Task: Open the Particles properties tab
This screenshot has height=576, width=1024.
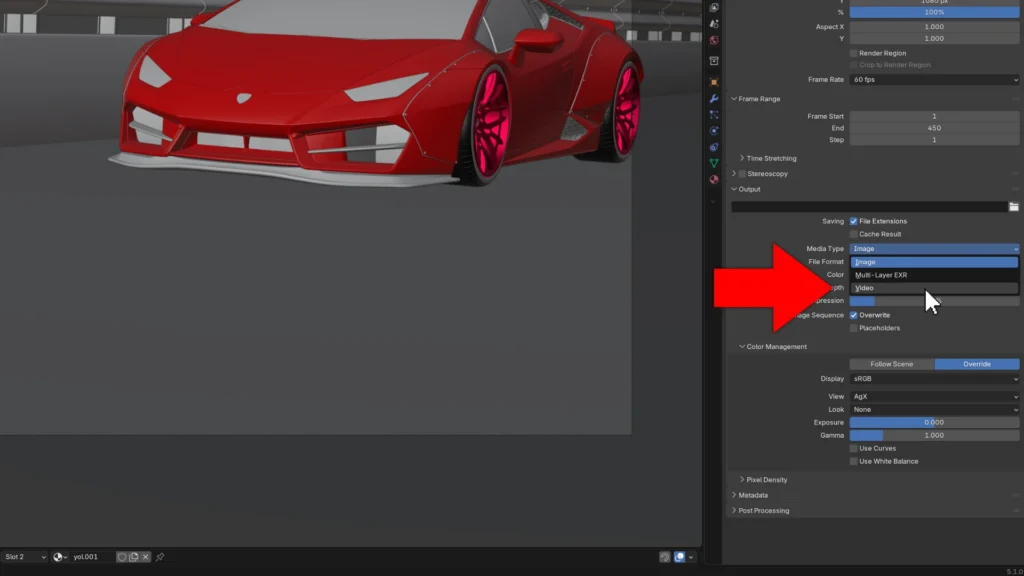Action: pos(714,115)
